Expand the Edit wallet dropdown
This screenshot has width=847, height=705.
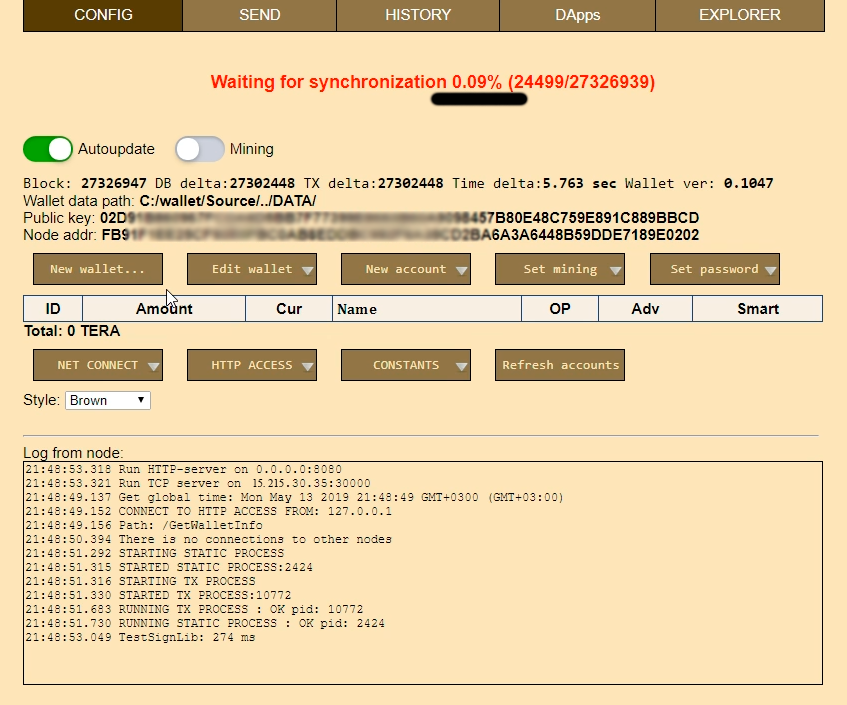(252, 269)
